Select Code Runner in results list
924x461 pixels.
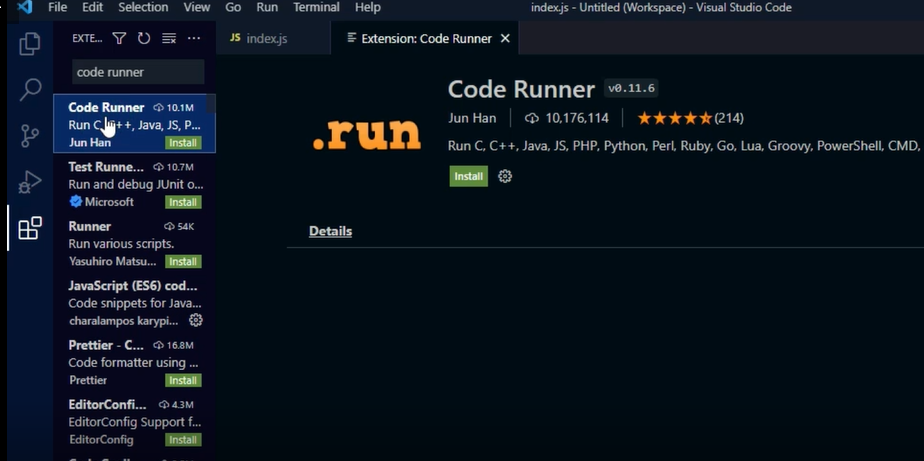[x=134, y=124]
